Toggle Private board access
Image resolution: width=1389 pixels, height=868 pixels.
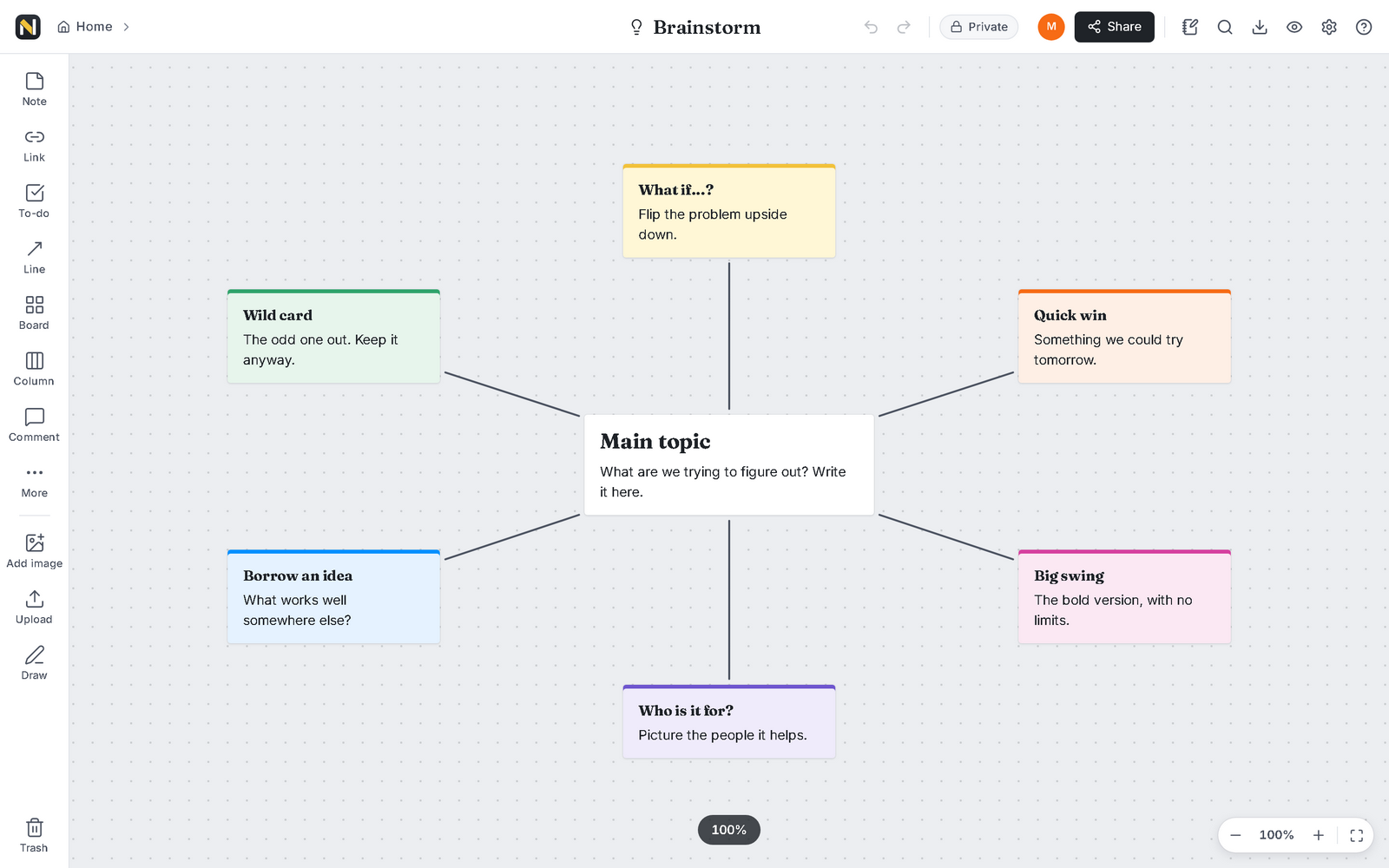(978, 27)
